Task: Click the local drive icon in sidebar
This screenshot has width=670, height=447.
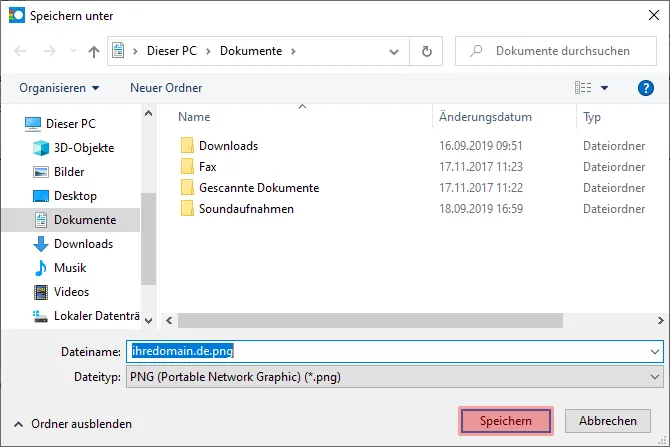Action: pos(40,316)
